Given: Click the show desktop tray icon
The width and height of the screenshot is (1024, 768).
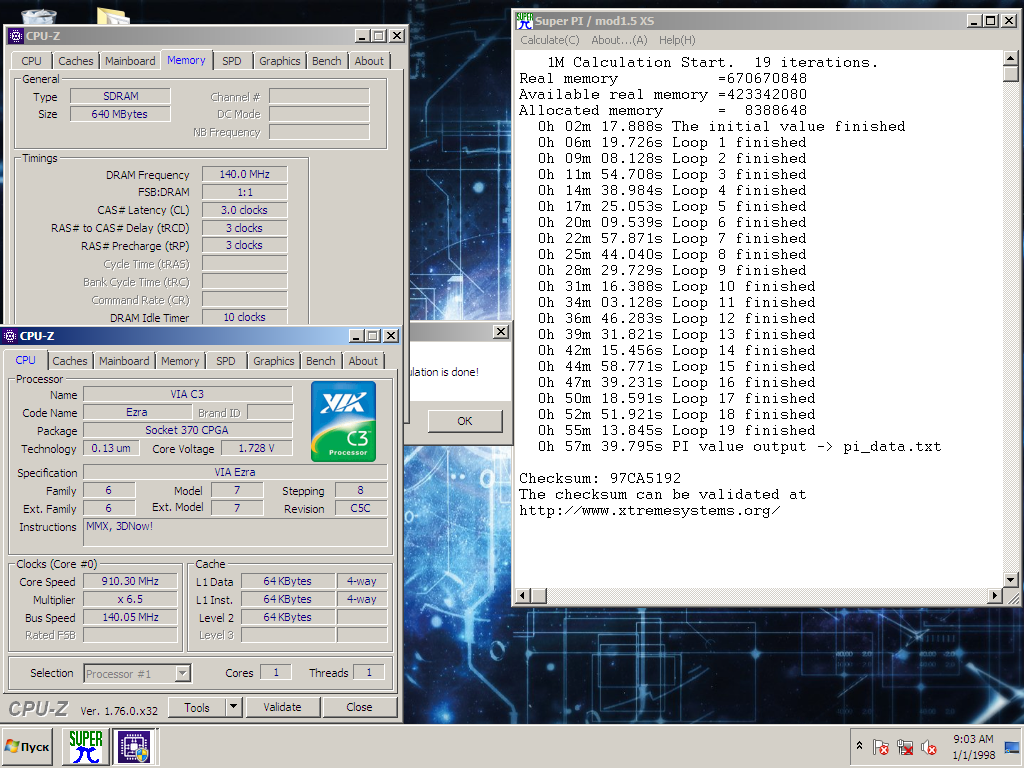Looking at the screenshot, I should tap(1013, 747).
